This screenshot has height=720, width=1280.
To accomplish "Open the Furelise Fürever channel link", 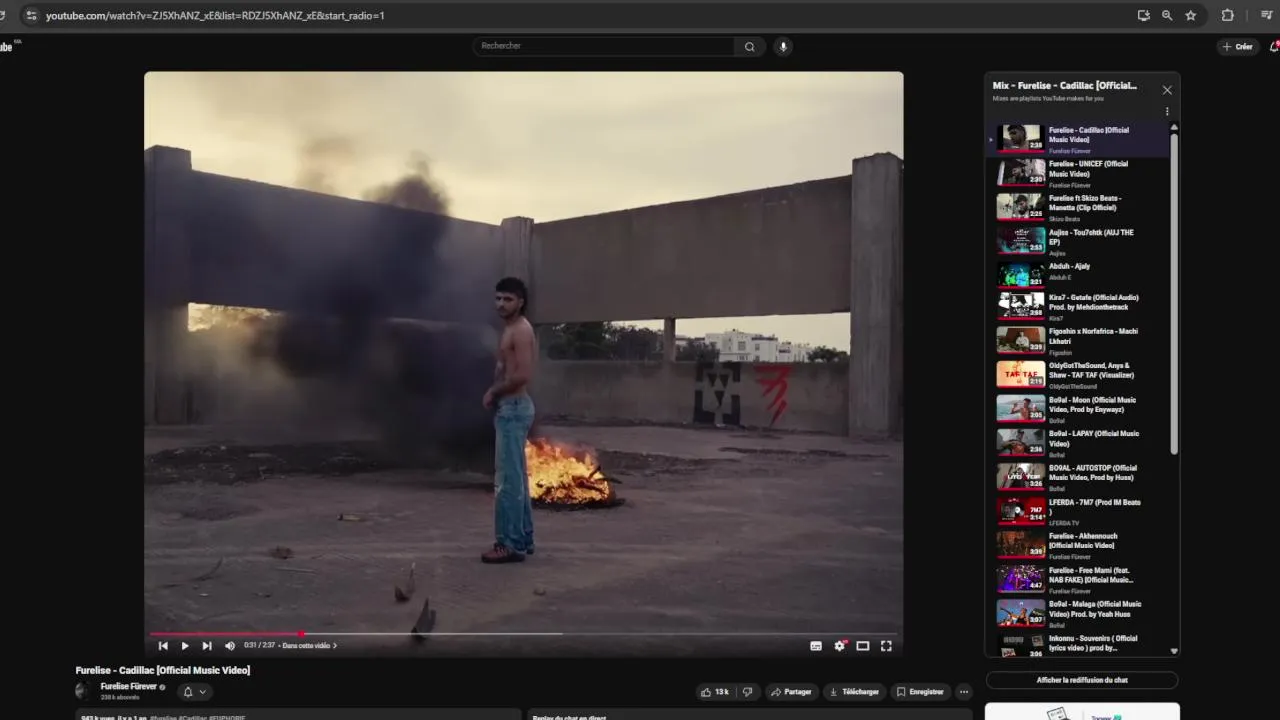I will pos(129,687).
